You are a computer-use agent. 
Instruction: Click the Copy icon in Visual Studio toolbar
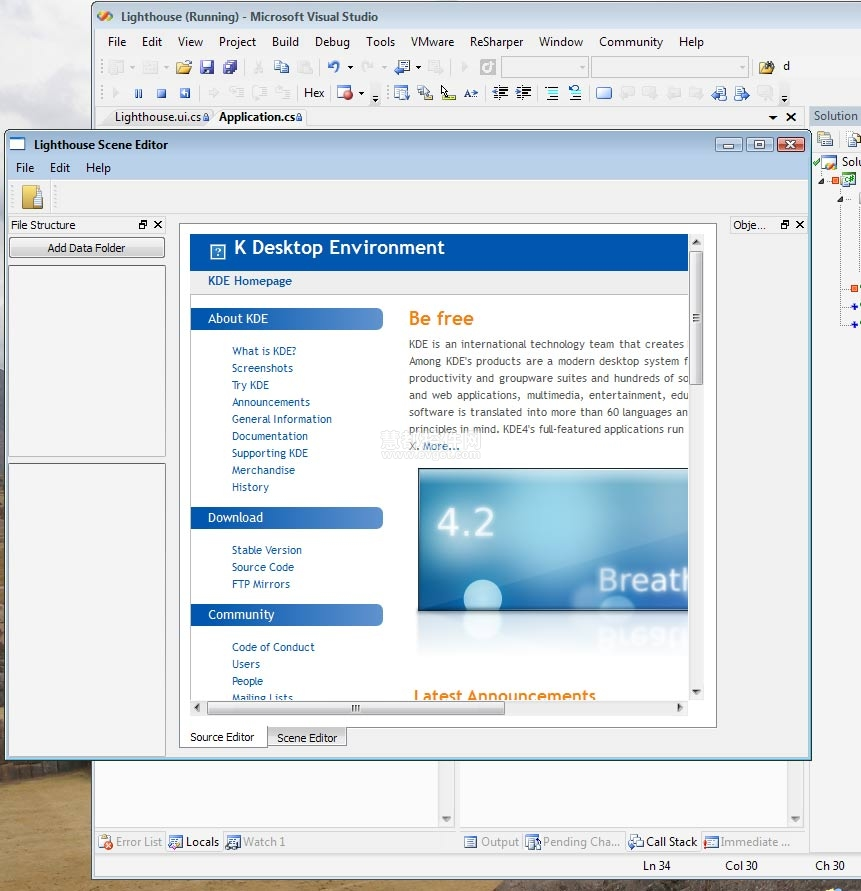(x=281, y=67)
